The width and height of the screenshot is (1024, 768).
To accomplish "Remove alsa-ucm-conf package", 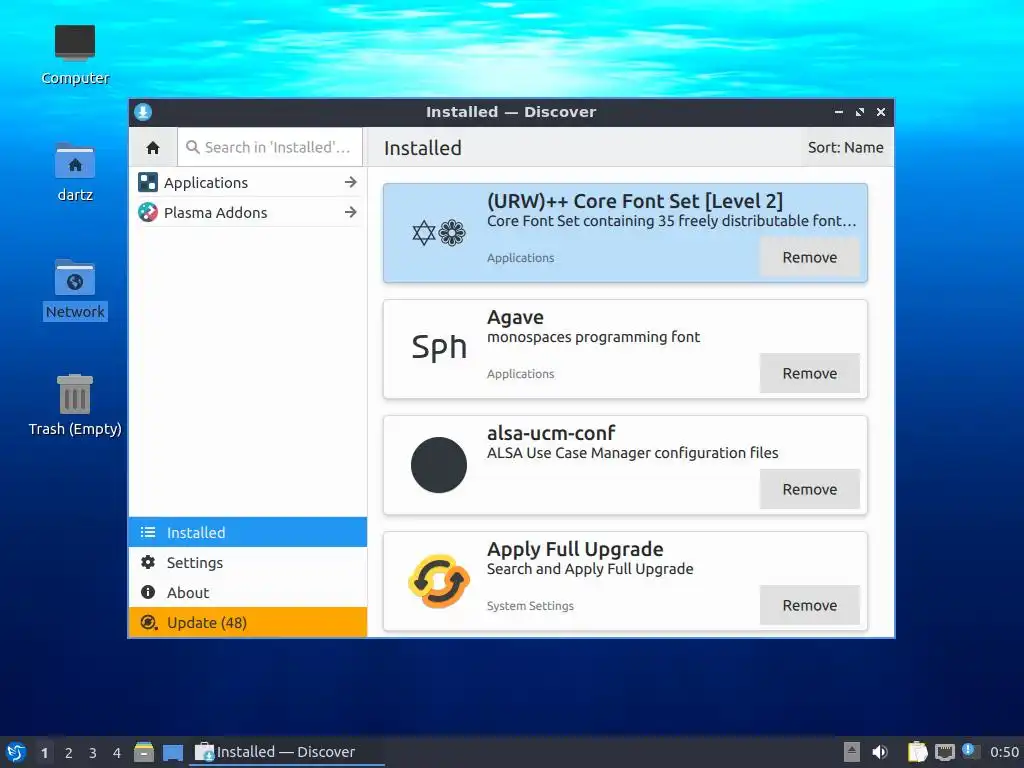I will [809, 489].
